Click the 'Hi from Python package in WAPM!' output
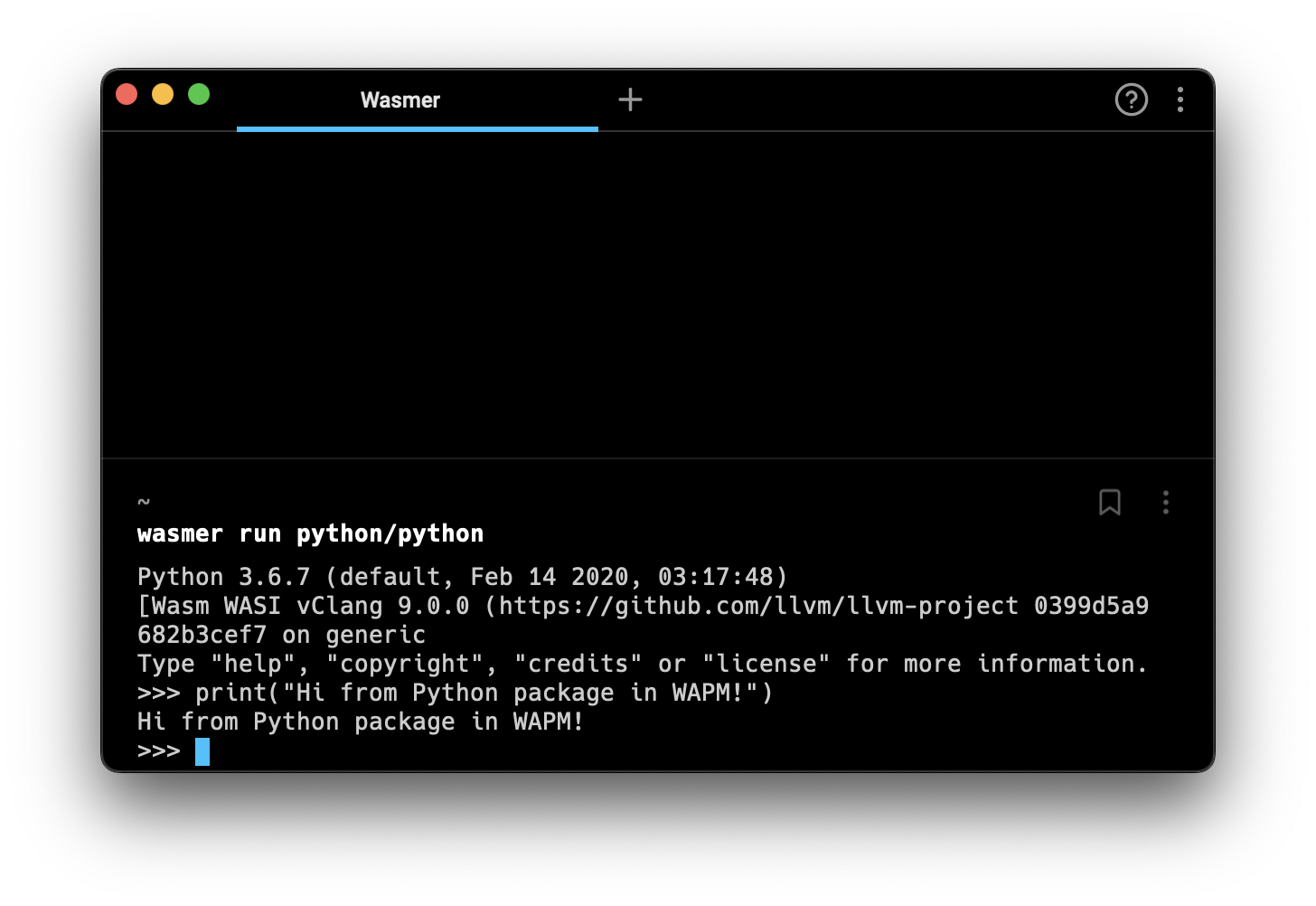 click(x=360, y=722)
